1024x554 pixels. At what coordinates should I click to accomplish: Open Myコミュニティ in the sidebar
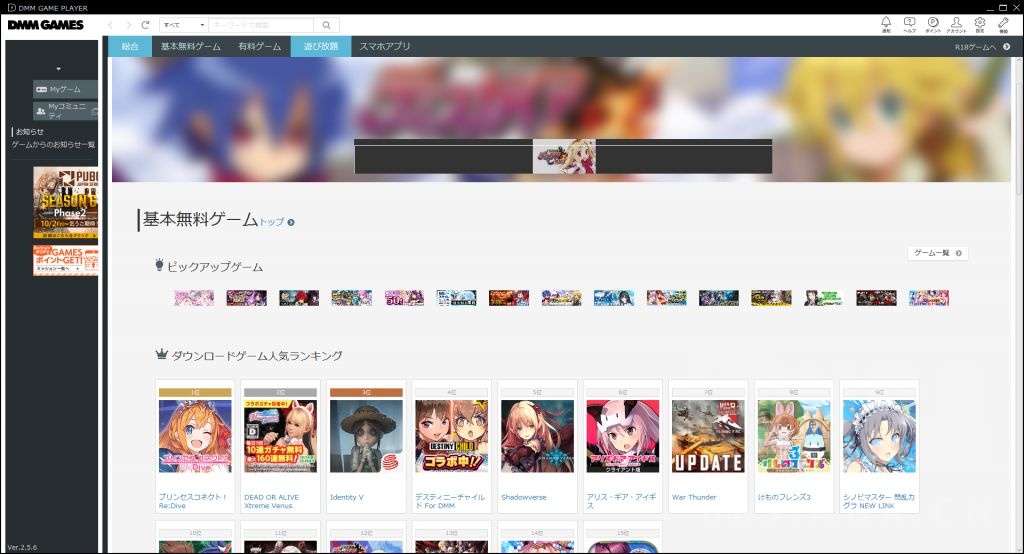(65, 110)
